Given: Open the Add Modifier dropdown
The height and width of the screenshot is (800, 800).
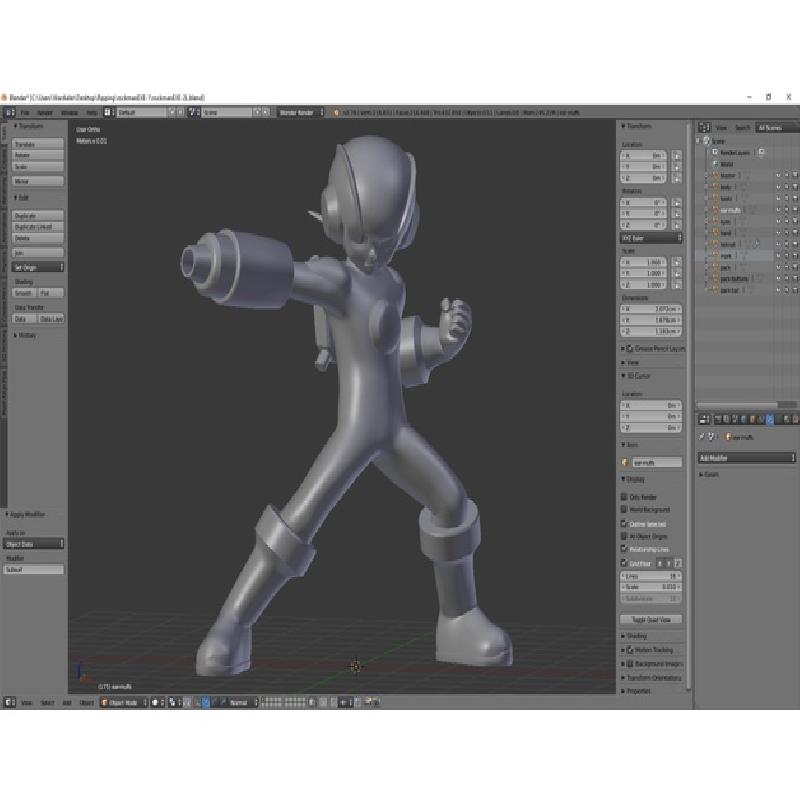Looking at the screenshot, I should [x=746, y=457].
